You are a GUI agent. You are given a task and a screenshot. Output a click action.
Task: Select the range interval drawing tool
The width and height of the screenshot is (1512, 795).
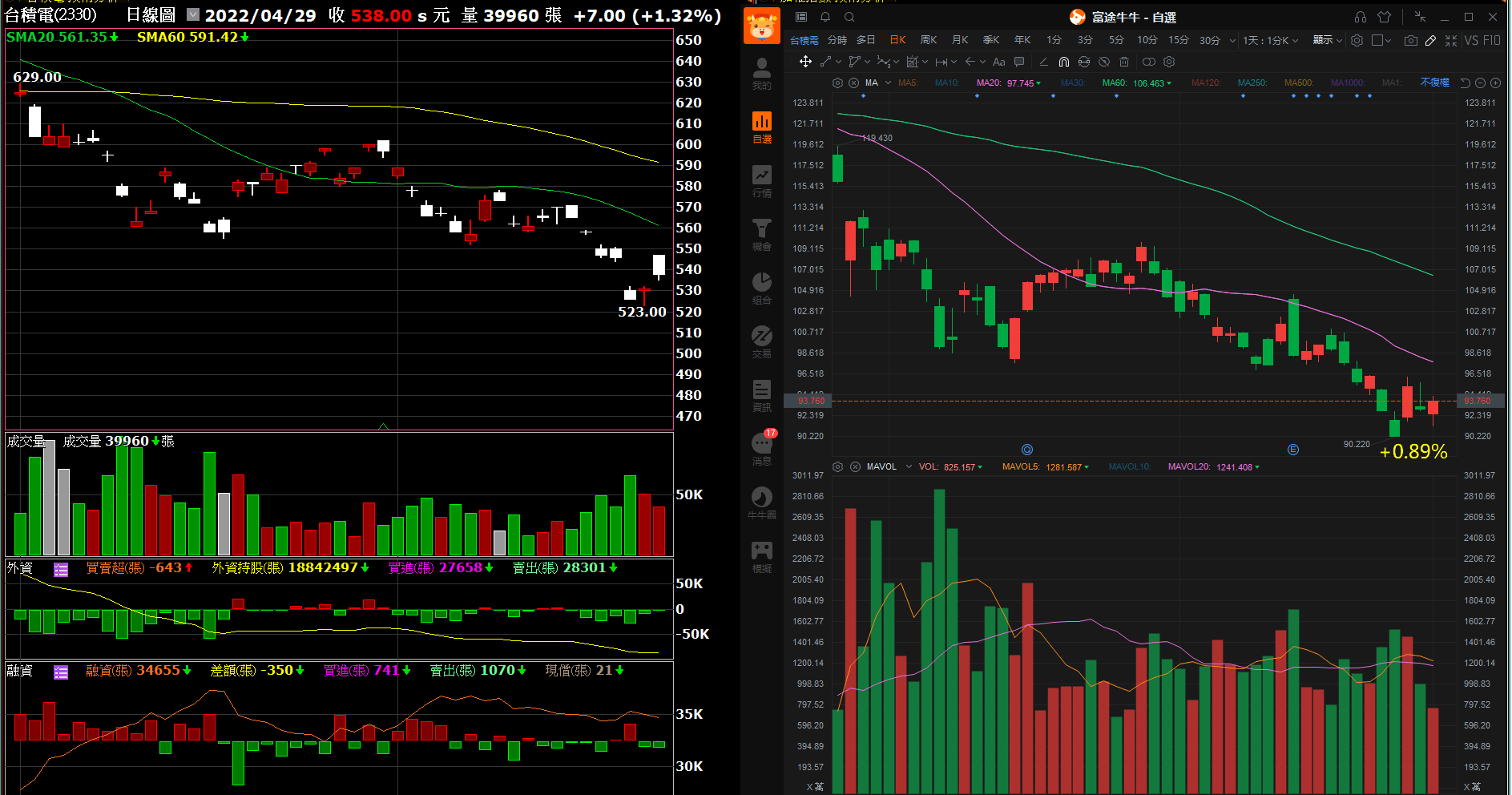tap(941, 62)
